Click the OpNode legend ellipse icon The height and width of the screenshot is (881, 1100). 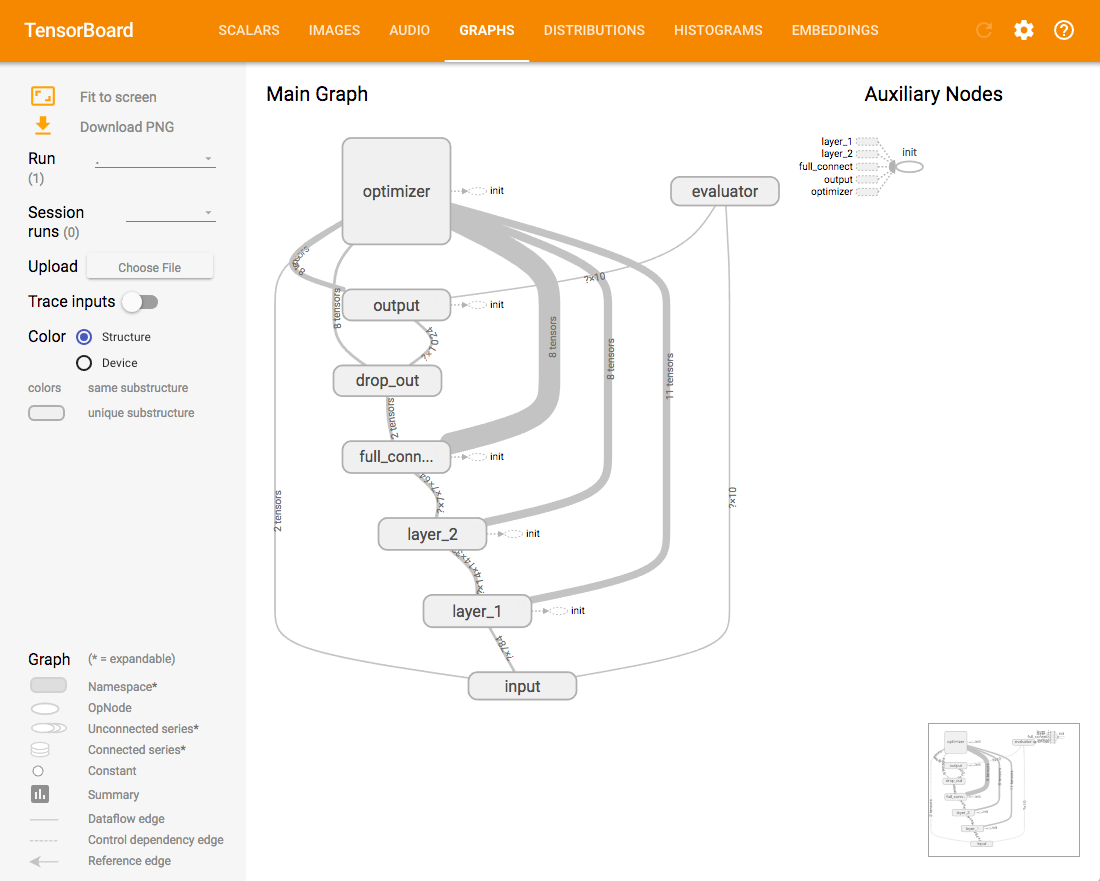45,708
